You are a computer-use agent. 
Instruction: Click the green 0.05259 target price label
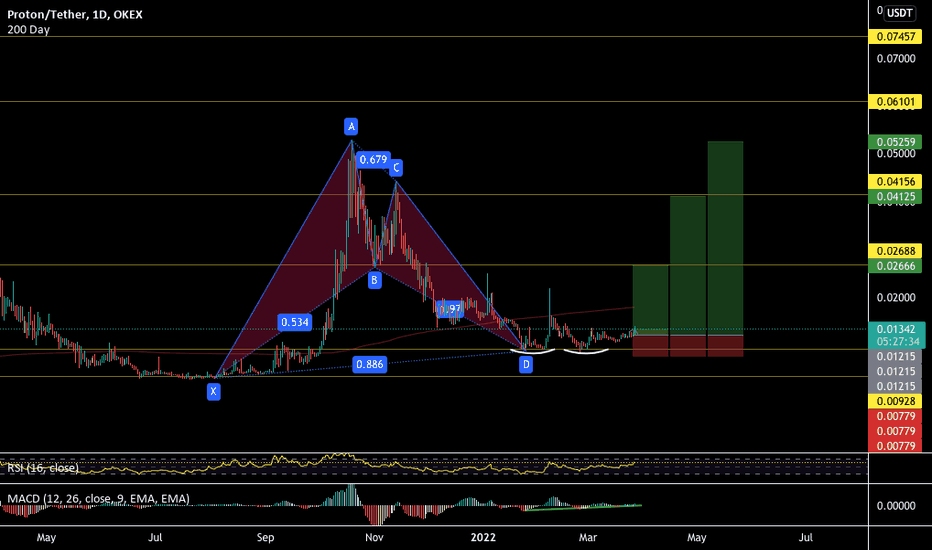(x=896, y=142)
